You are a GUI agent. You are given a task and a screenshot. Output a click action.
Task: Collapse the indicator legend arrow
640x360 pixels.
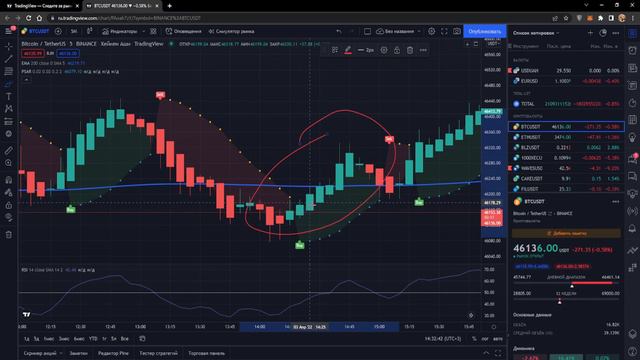[26, 80]
